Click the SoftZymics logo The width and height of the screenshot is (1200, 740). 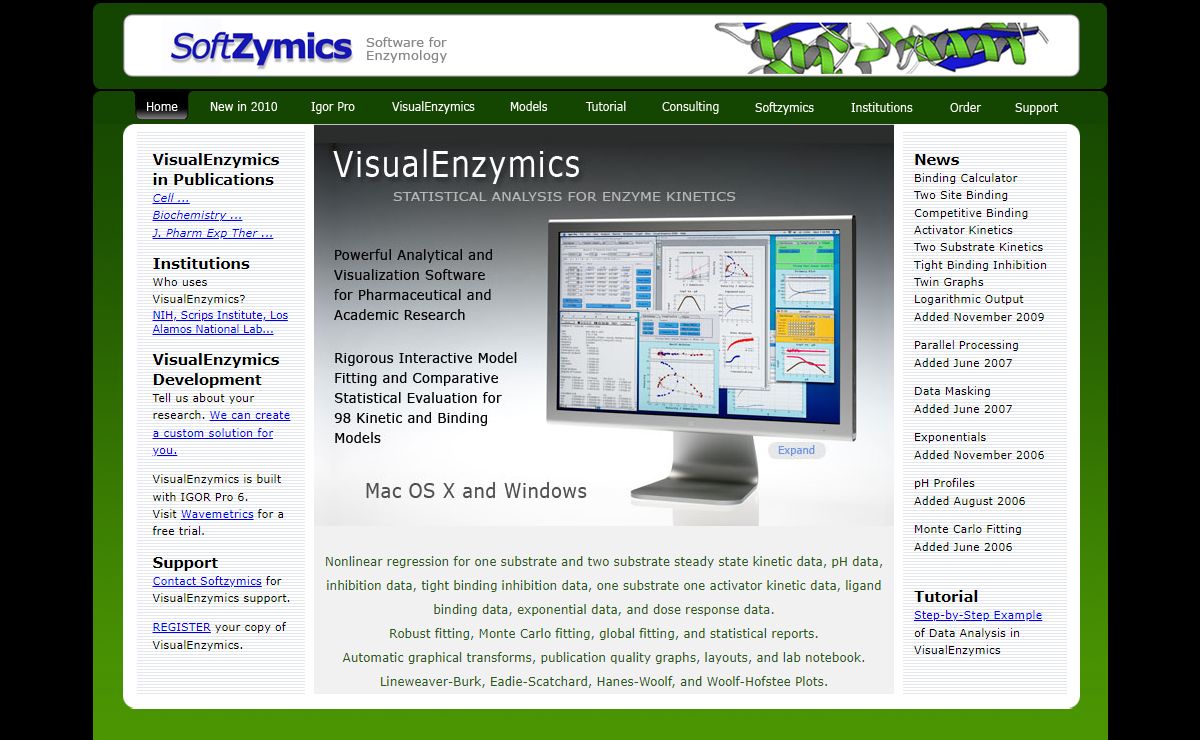coord(261,47)
